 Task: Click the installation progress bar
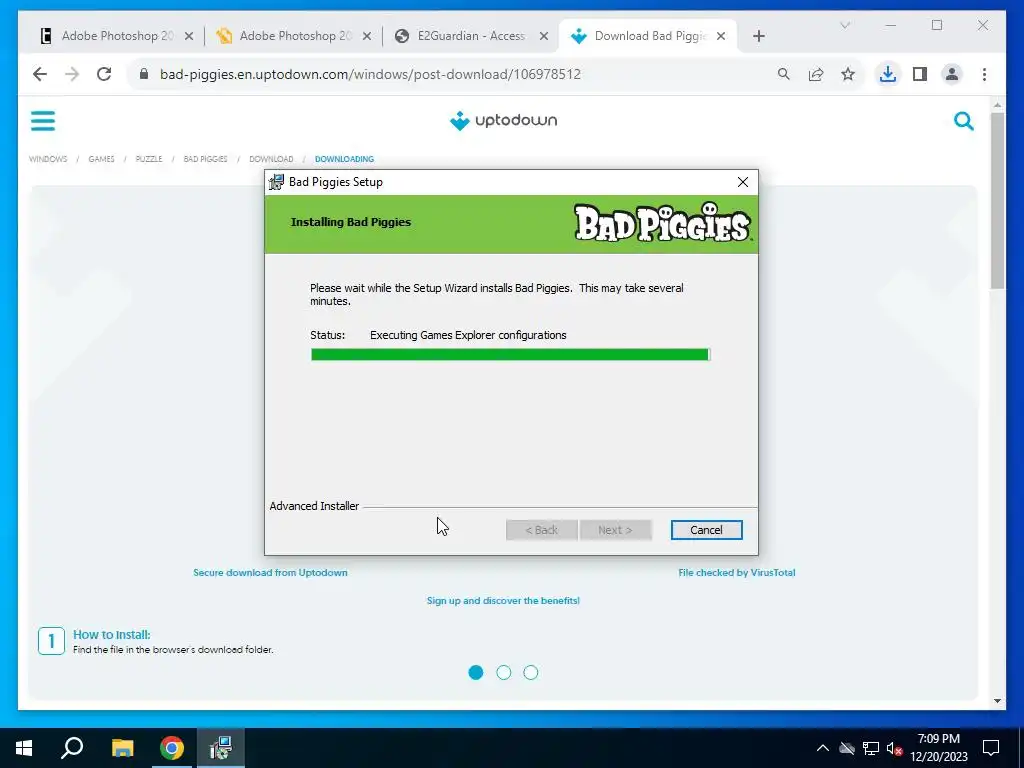(510, 355)
